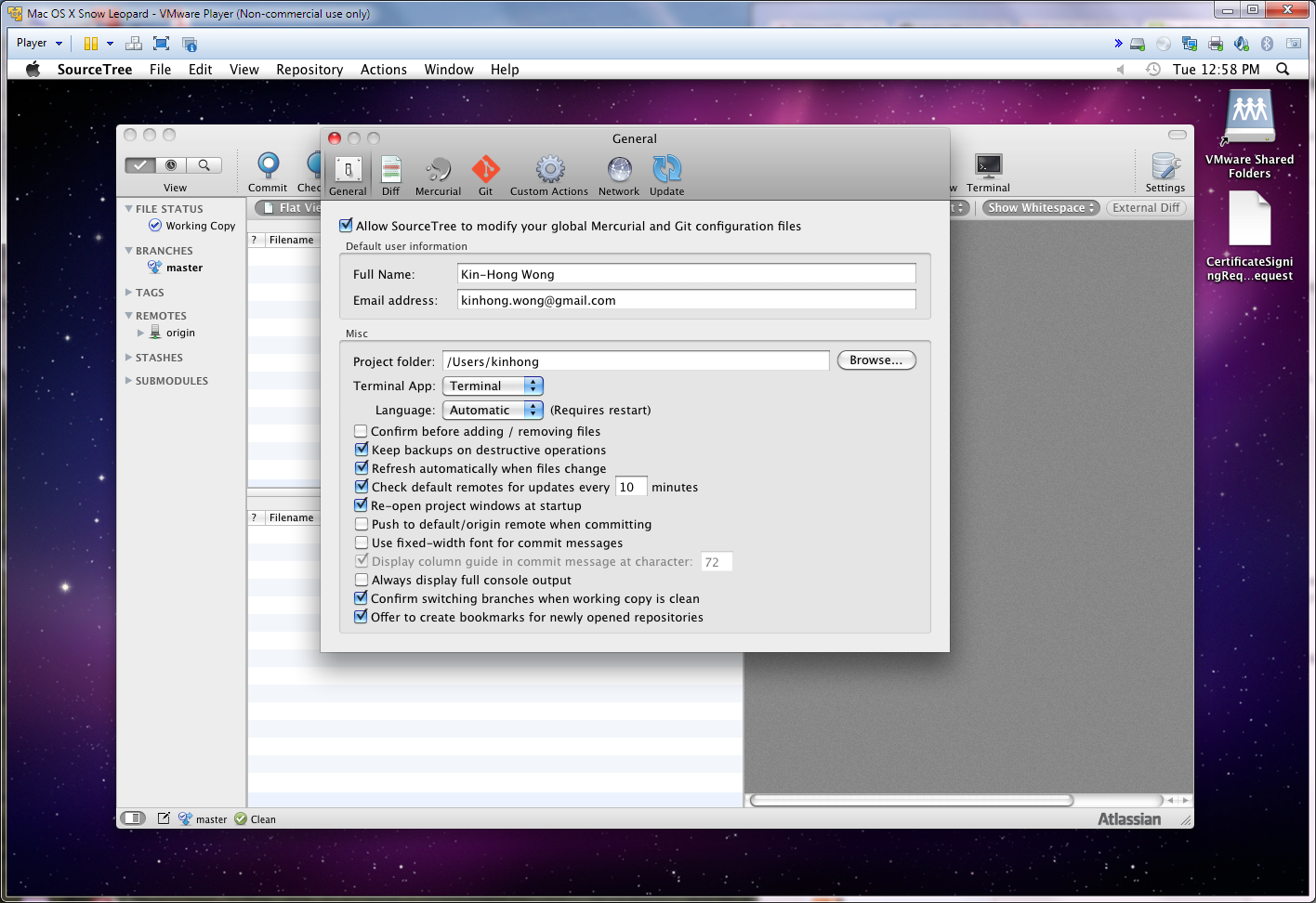This screenshot has height=903, width=1316.
Task: Click VMware full screen icon
Action: [x=161, y=44]
